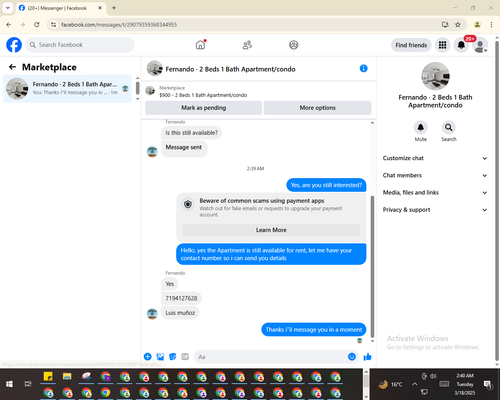Open the Notifications bell
Image resolution: width=500 pixels, height=400 pixels.
point(461,45)
